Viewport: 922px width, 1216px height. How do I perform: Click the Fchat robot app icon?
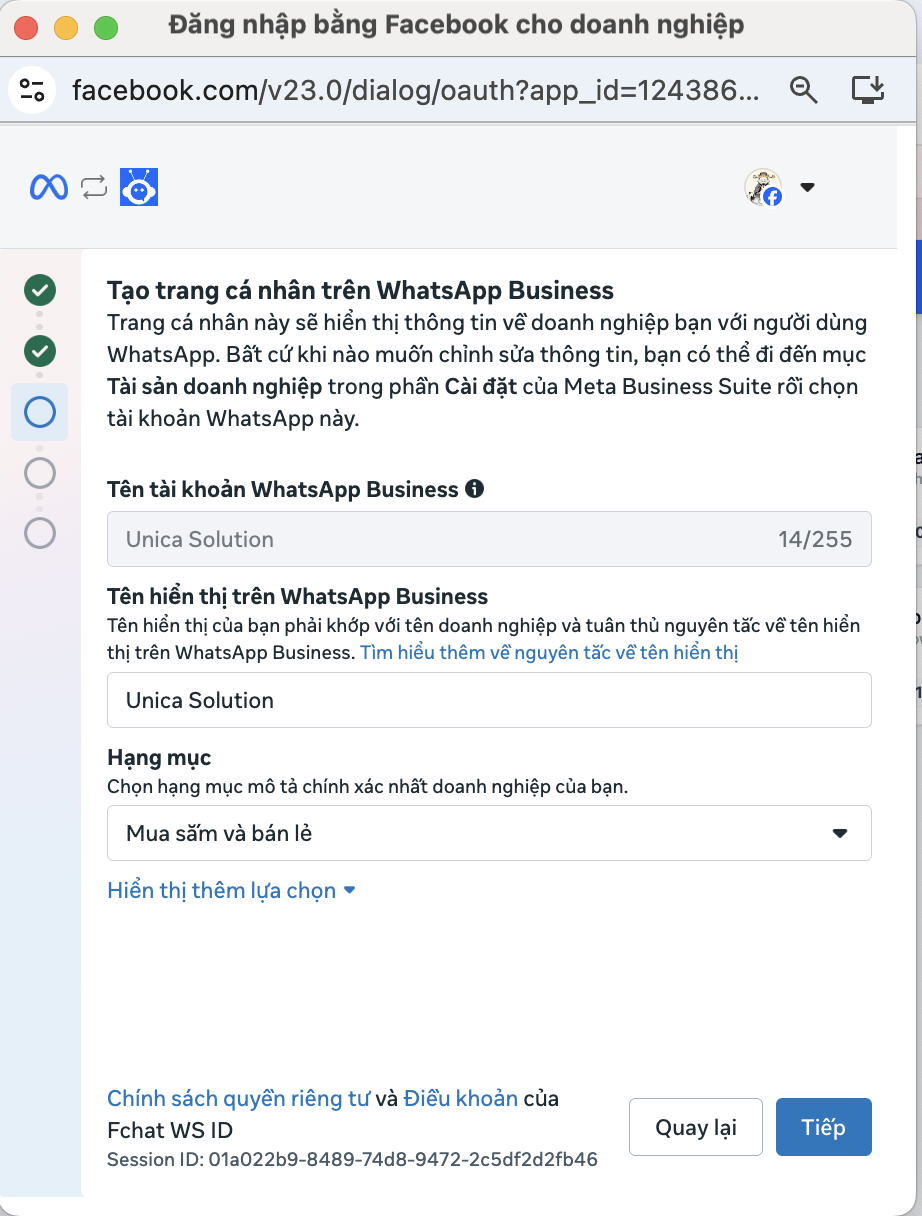(140, 187)
